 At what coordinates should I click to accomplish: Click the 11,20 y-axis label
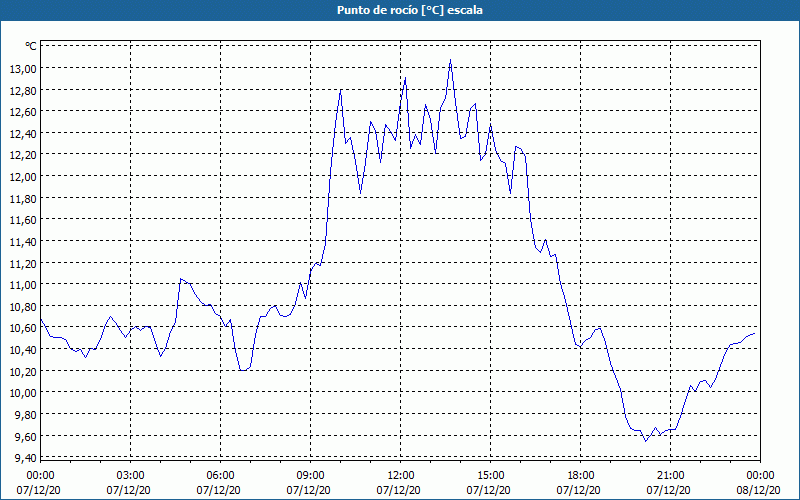pos(23,264)
